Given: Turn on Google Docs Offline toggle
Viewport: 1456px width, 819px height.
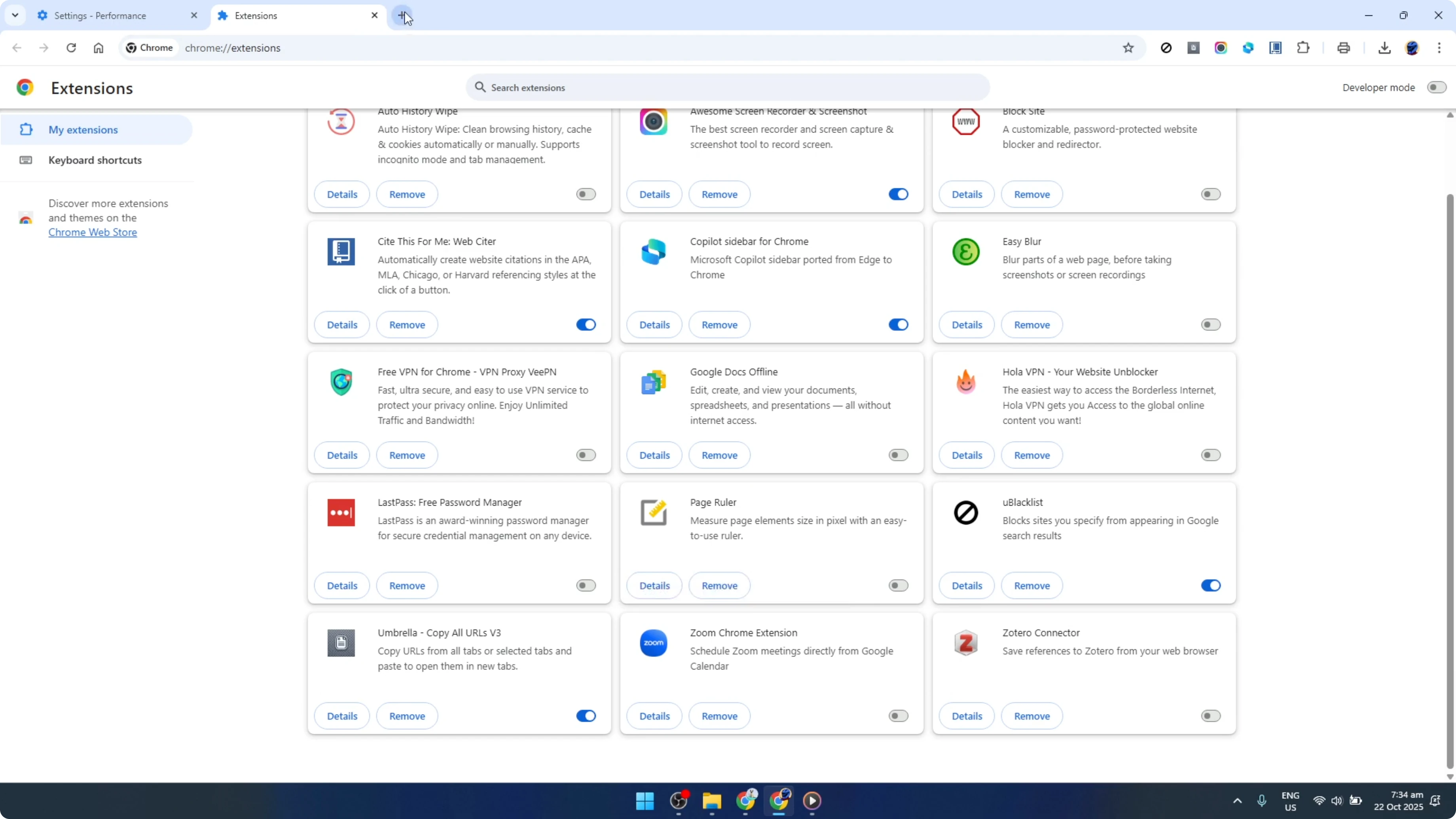Looking at the screenshot, I should (x=898, y=455).
